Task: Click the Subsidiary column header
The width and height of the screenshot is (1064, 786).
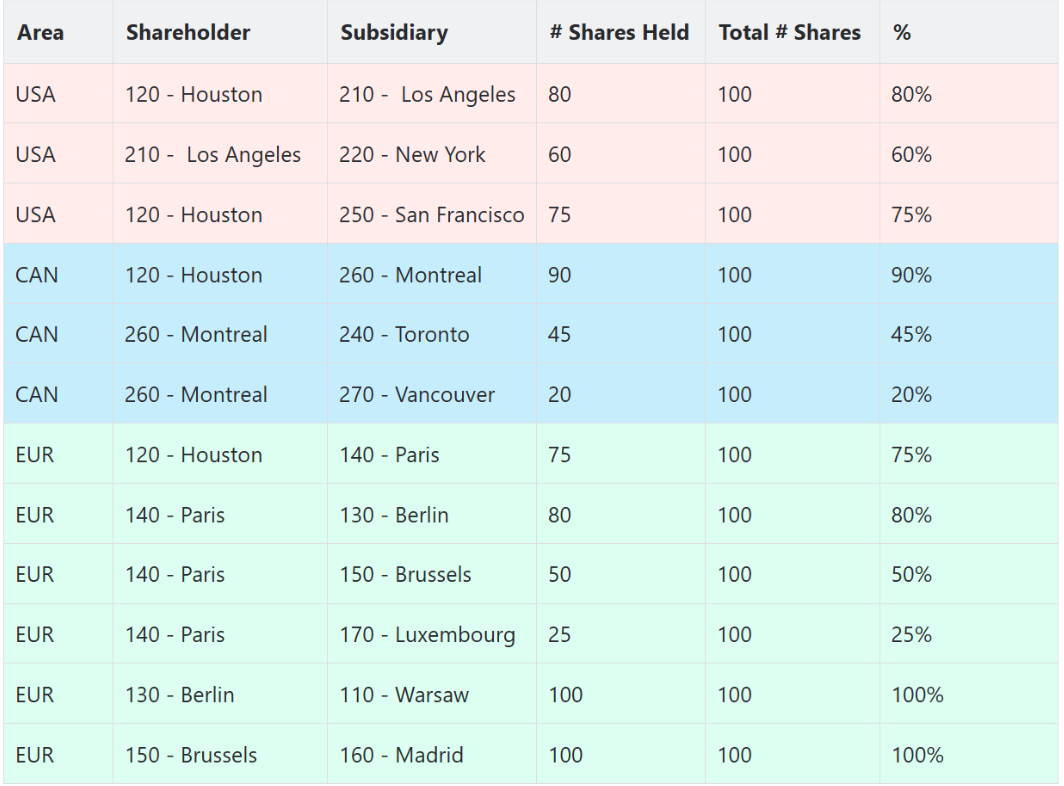Action: tap(432, 33)
